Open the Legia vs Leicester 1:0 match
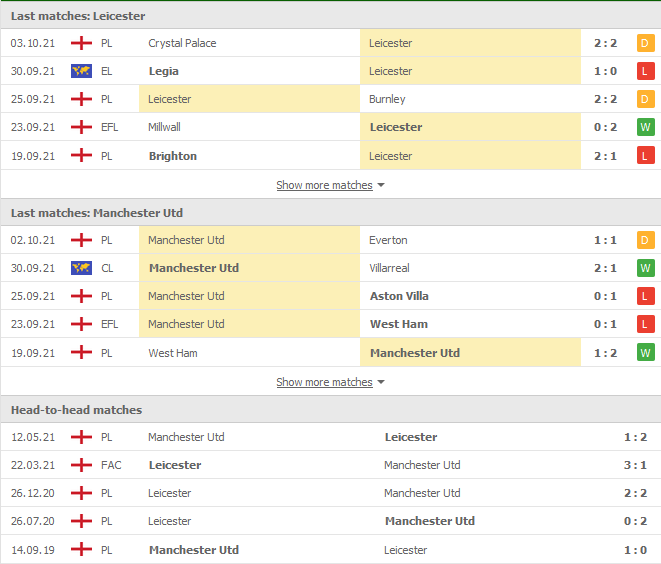661x564 pixels. point(330,71)
